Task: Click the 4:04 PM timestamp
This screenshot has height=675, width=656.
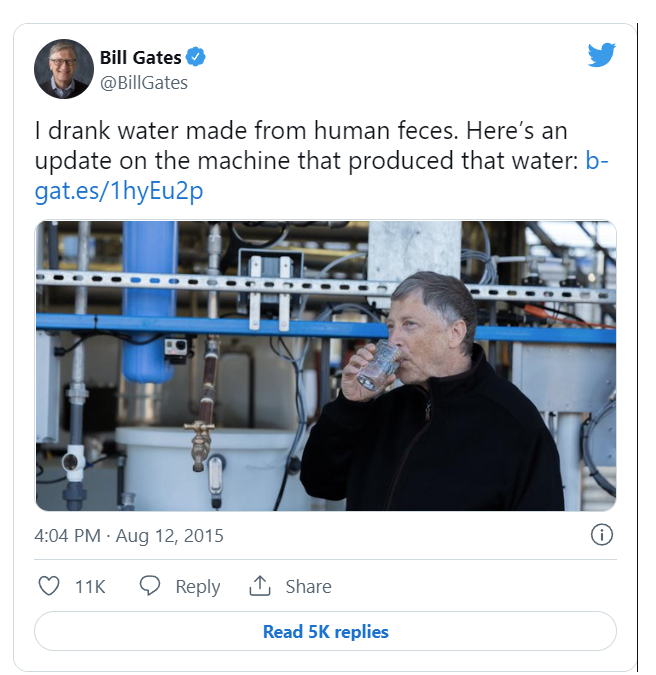Action: click(67, 536)
